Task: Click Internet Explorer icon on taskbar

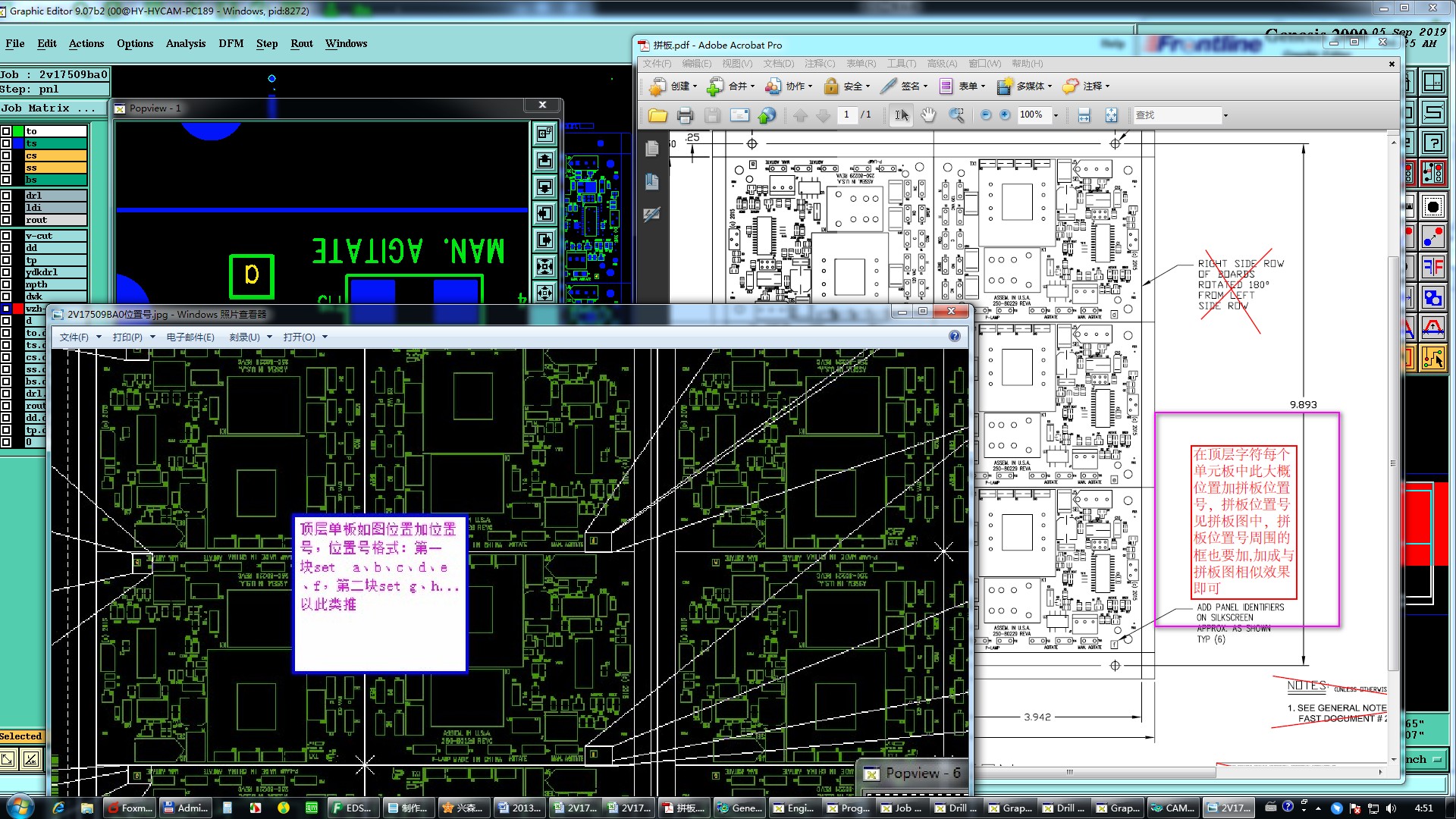Action: tap(58, 808)
